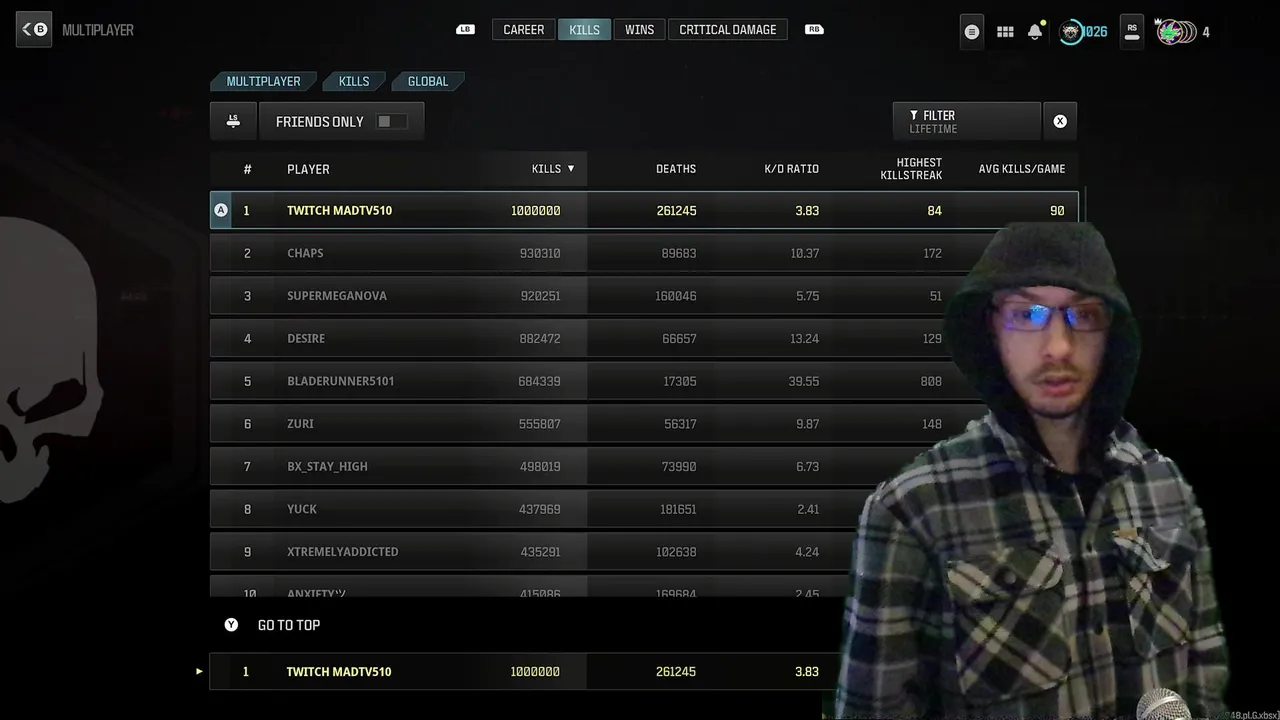Click the MULTIPLAYER title in header
Image resolution: width=1280 pixels, height=720 pixels.
pyautogui.click(x=98, y=30)
